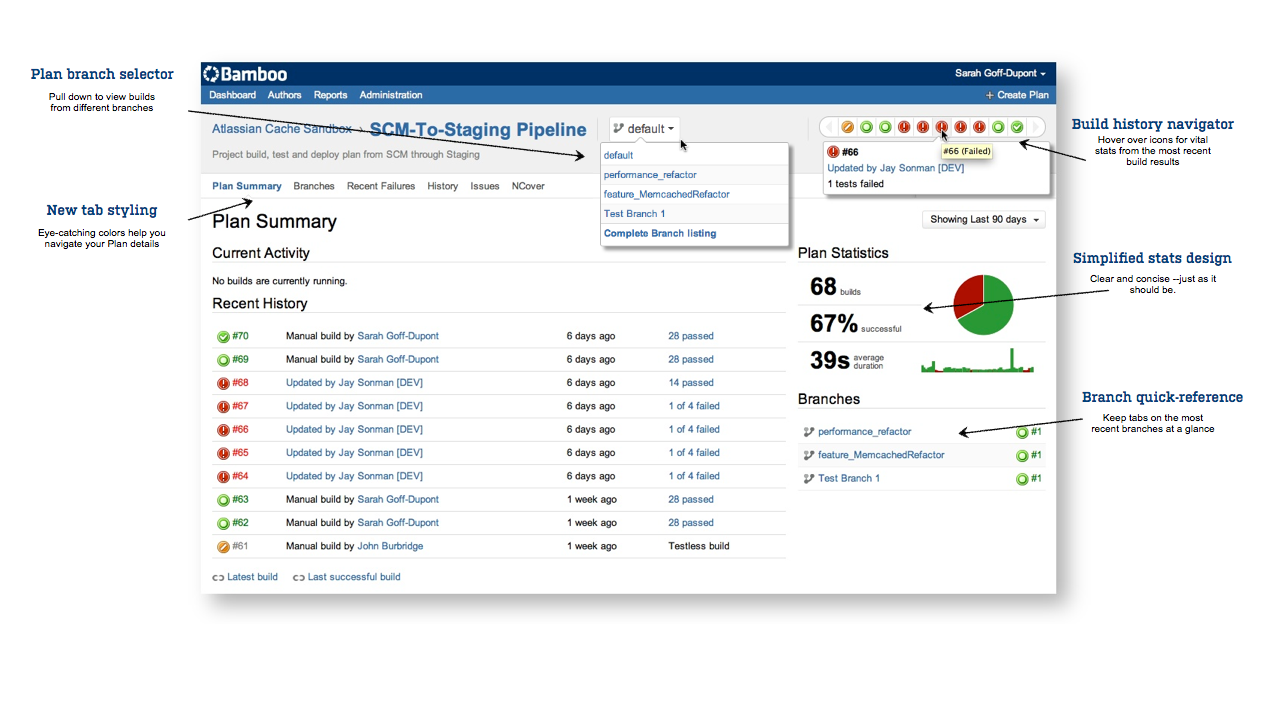1280x720 pixels.
Task: Open the History tab
Action: 442,186
